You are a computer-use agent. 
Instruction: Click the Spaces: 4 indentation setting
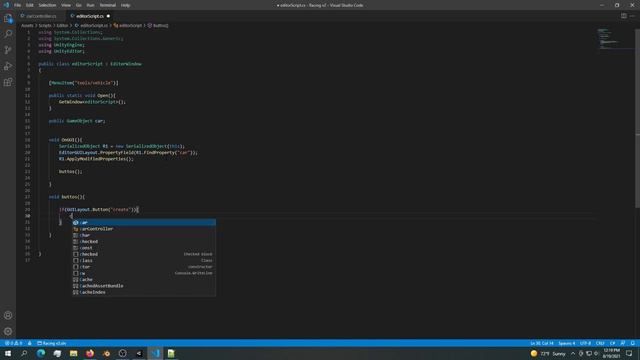coord(567,343)
